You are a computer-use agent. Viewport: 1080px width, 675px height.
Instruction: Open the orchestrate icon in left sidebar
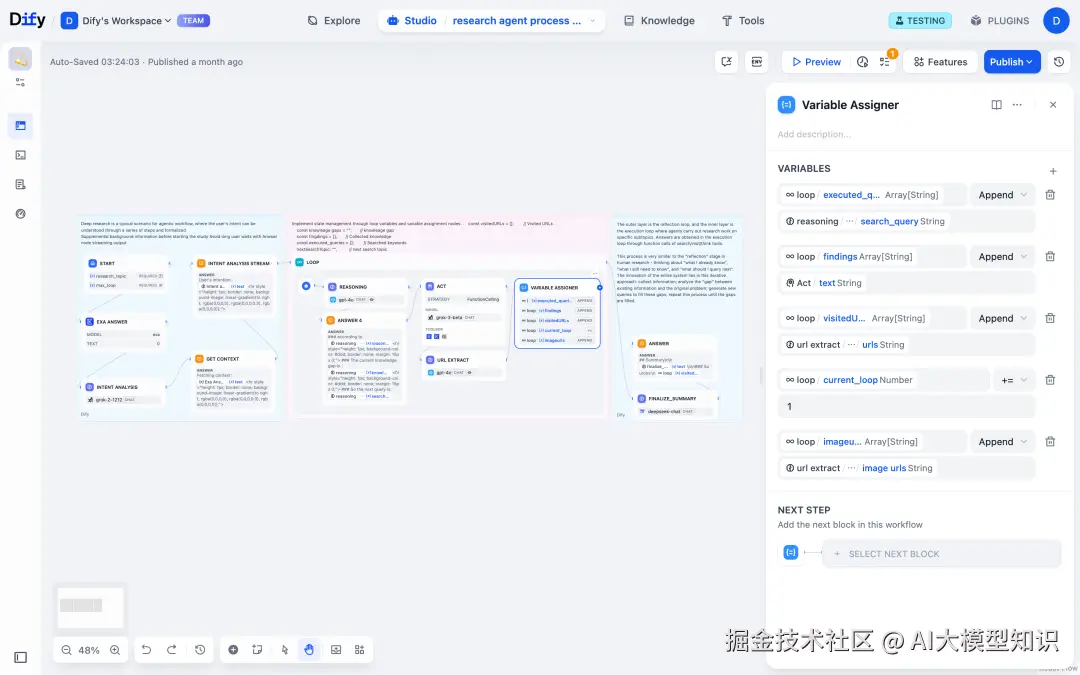pyautogui.click(x=21, y=125)
